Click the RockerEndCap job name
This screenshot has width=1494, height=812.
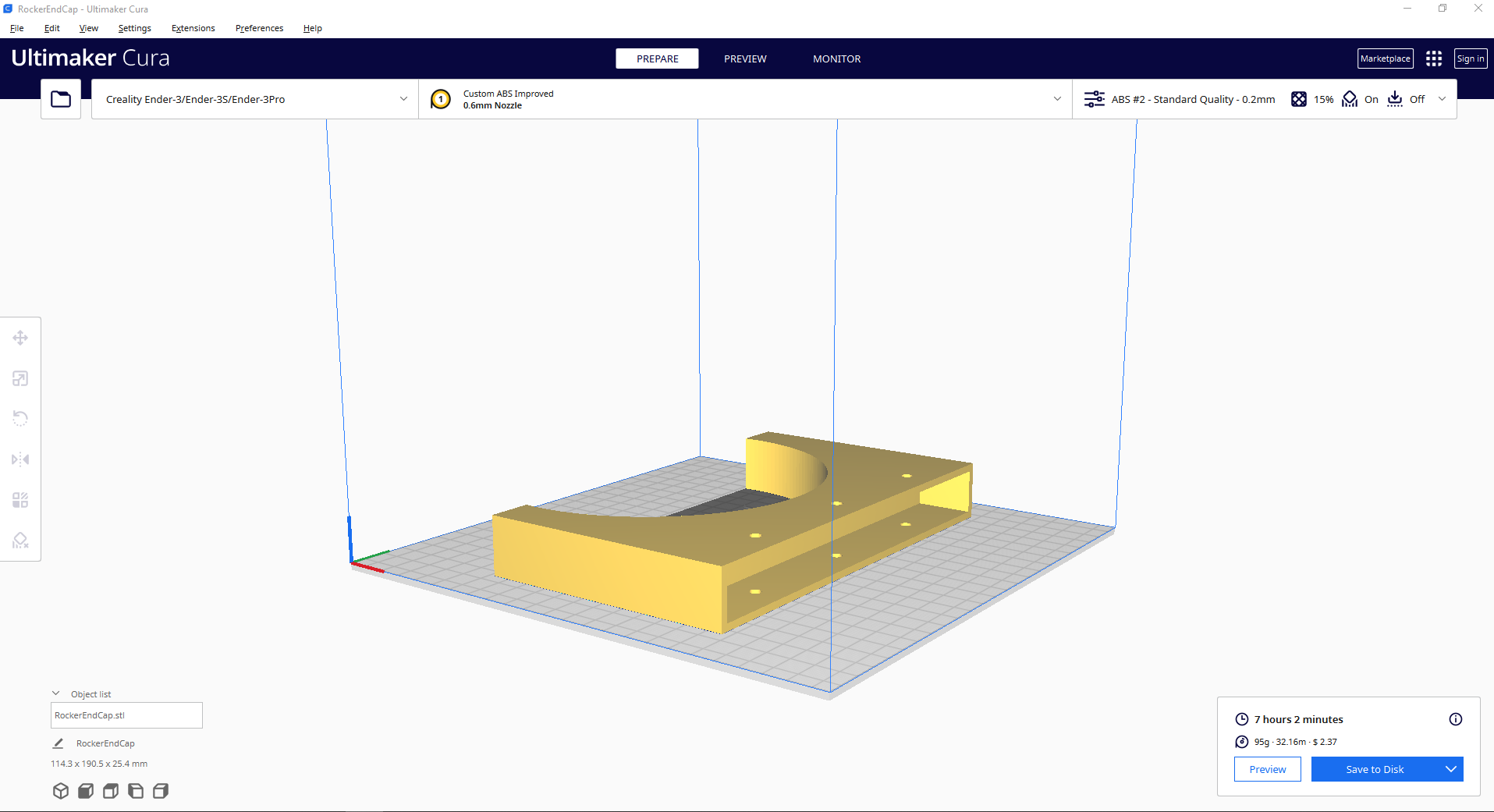(105, 743)
